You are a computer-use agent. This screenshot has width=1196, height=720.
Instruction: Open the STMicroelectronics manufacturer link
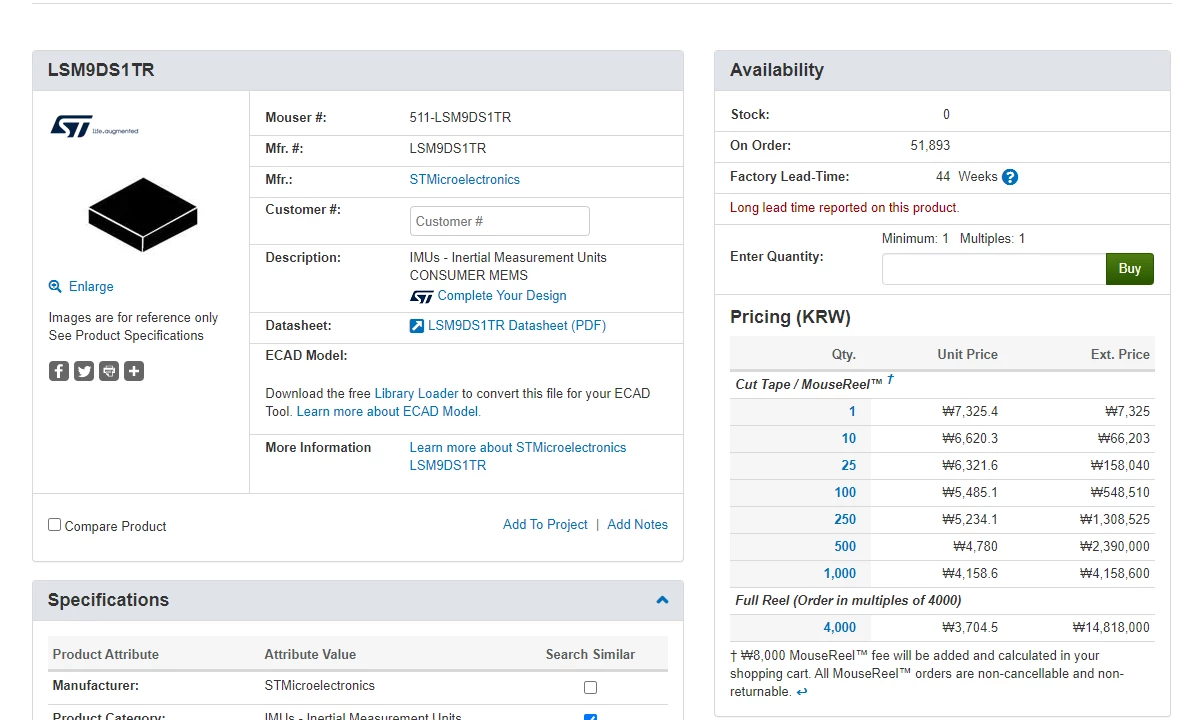[465, 179]
